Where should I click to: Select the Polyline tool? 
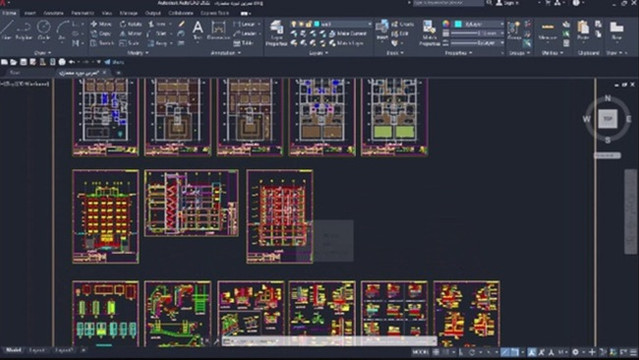(x=24, y=31)
